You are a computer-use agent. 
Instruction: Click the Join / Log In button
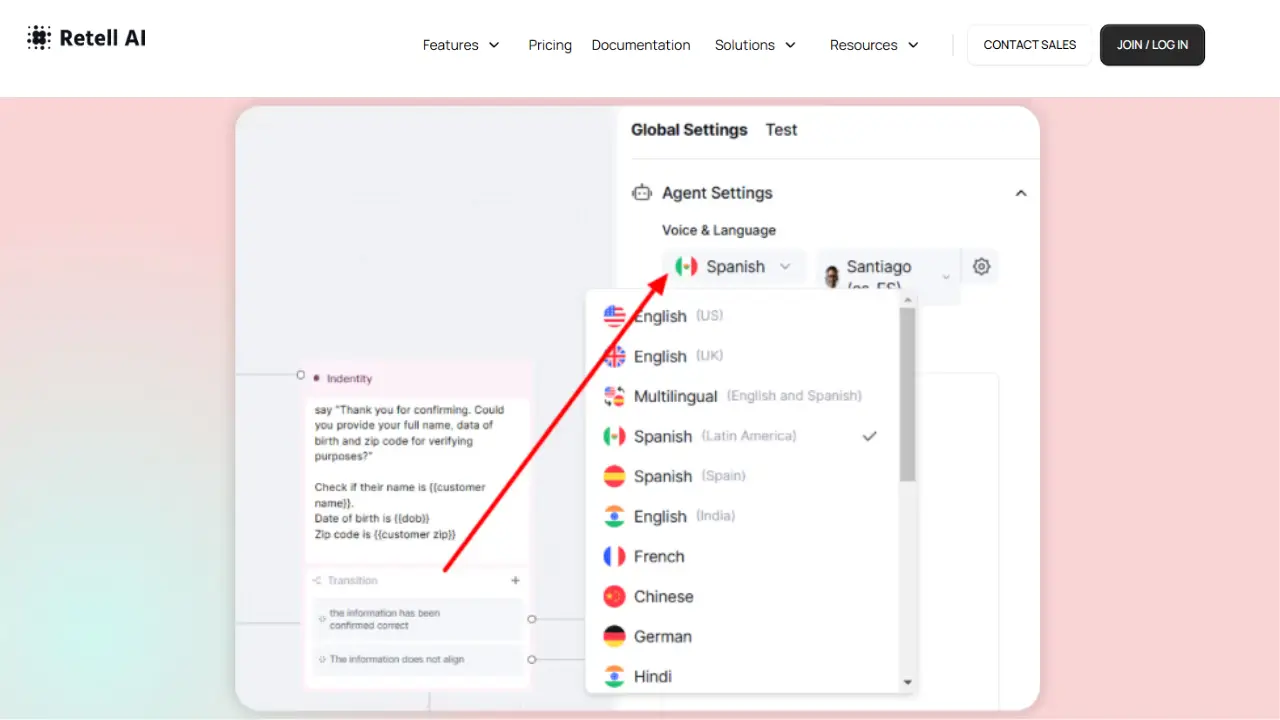(x=1152, y=45)
